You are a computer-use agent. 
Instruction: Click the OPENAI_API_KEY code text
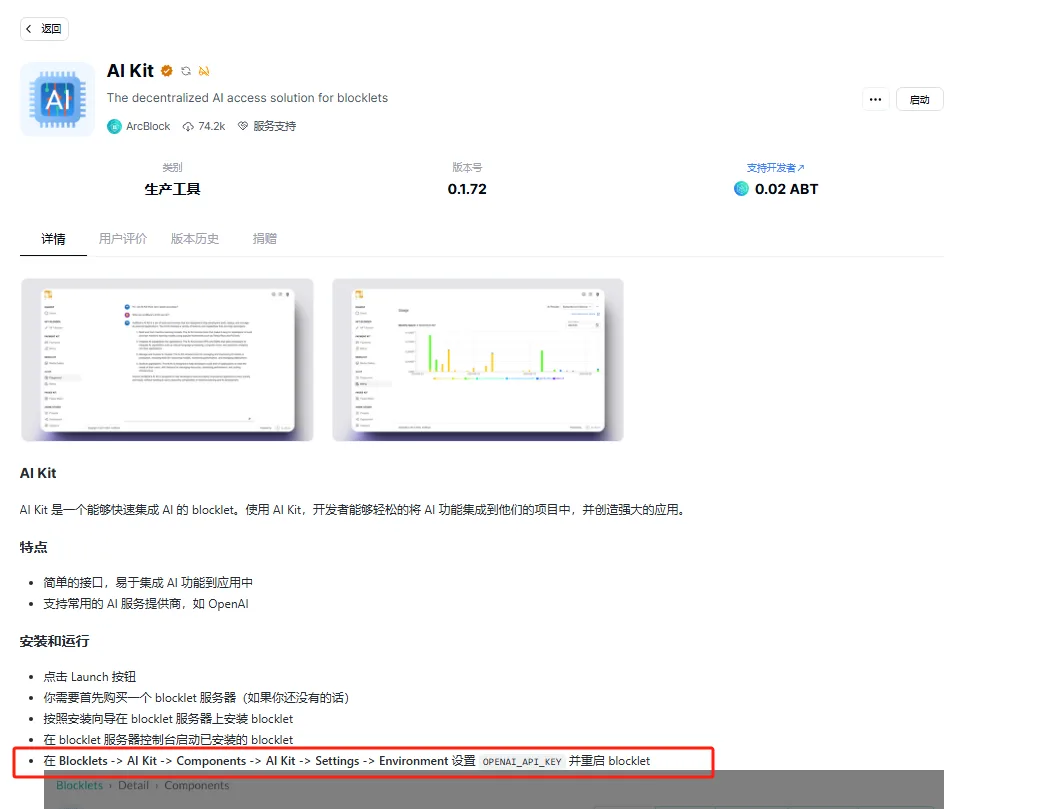point(522,762)
